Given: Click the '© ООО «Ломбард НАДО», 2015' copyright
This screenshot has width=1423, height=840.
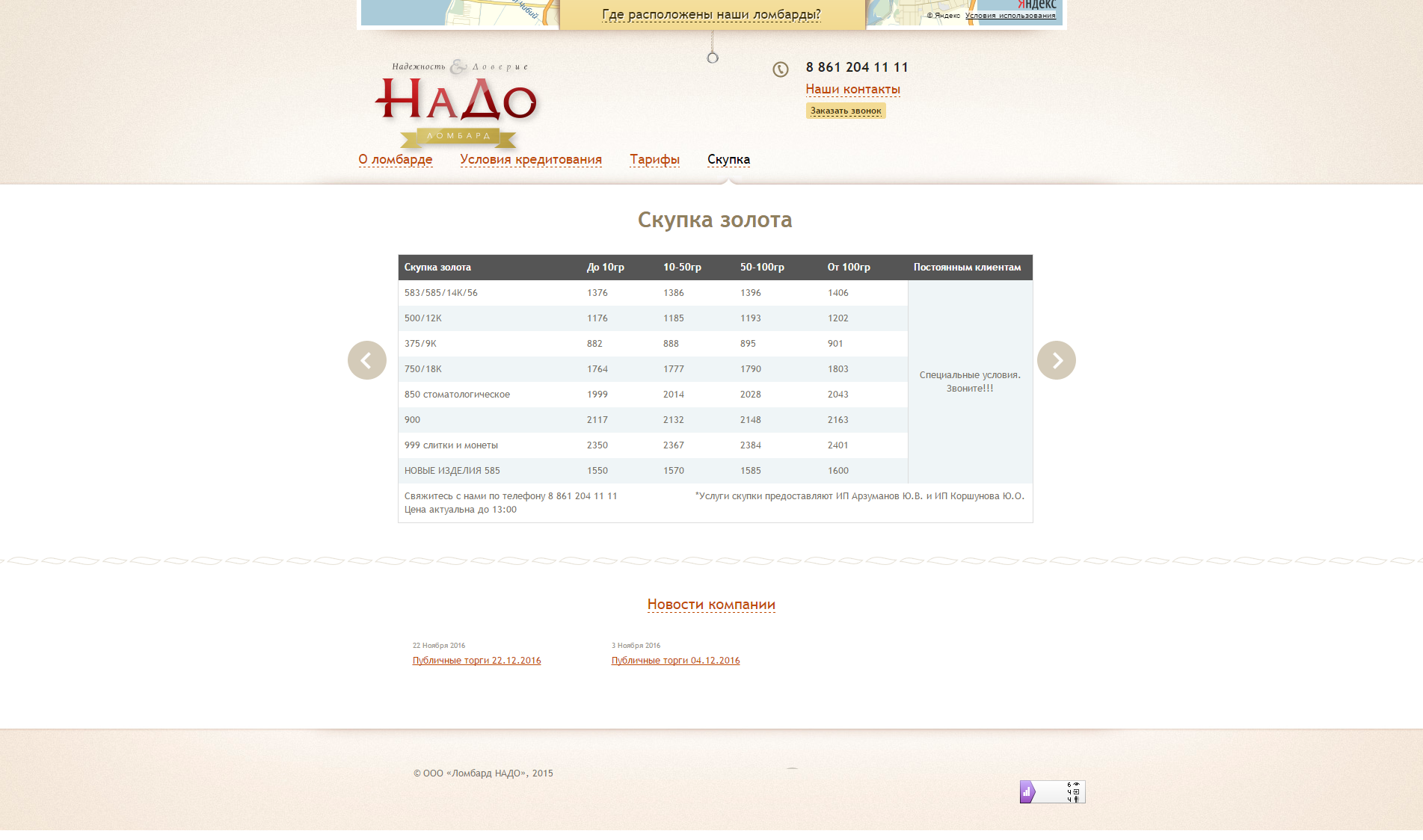Looking at the screenshot, I should [483, 773].
